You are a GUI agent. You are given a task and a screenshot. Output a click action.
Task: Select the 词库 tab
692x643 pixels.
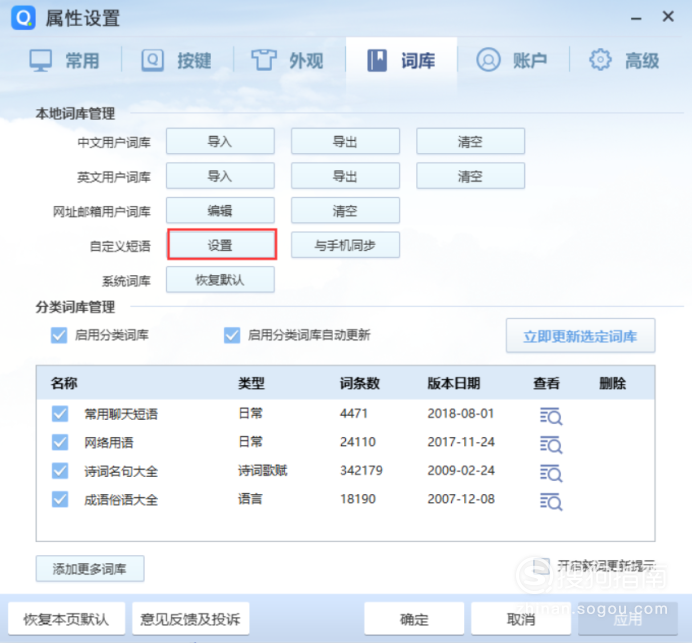point(401,60)
